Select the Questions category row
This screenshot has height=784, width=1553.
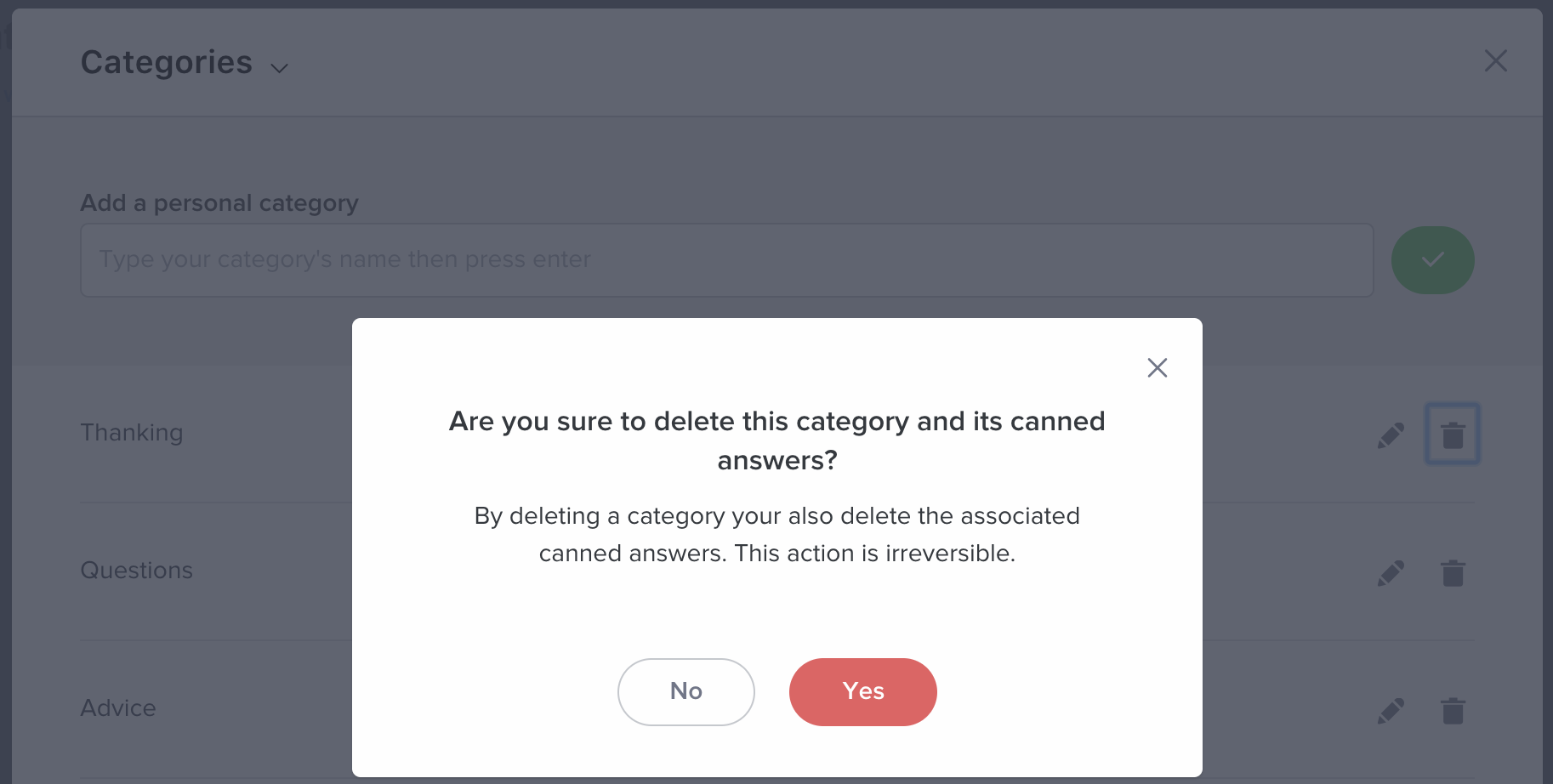pyautogui.click(x=776, y=571)
